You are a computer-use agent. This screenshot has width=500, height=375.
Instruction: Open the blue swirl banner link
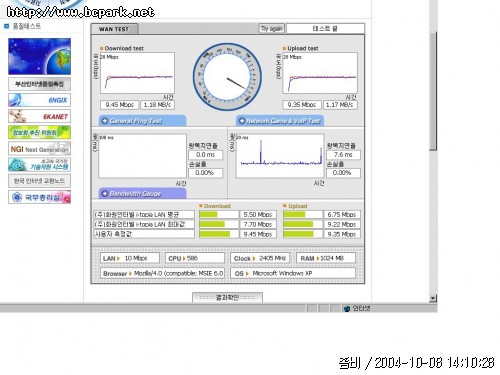(39, 165)
